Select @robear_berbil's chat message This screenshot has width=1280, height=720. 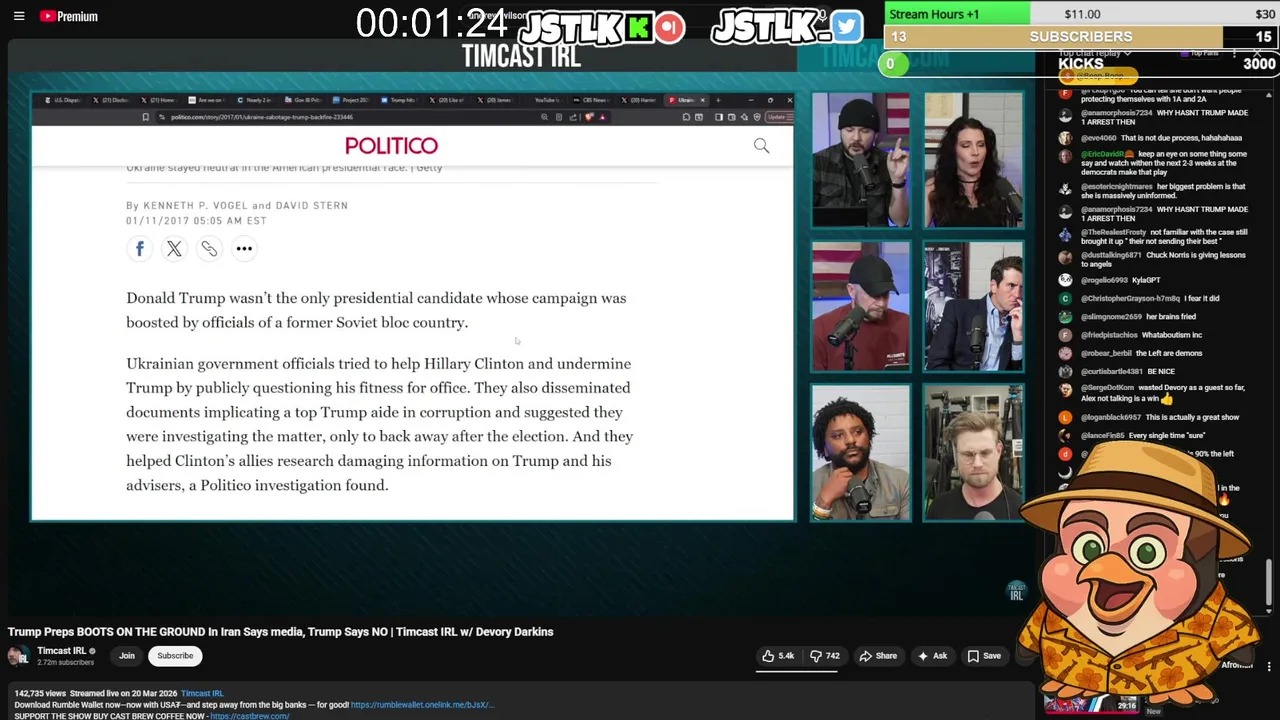[x=1141, y=353]
